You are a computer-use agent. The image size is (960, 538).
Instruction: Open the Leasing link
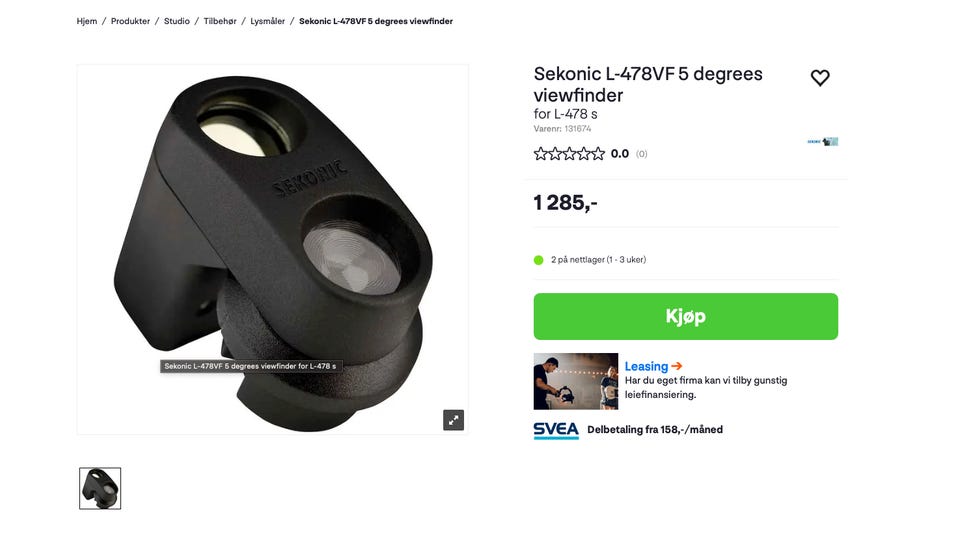click(646, 366)
